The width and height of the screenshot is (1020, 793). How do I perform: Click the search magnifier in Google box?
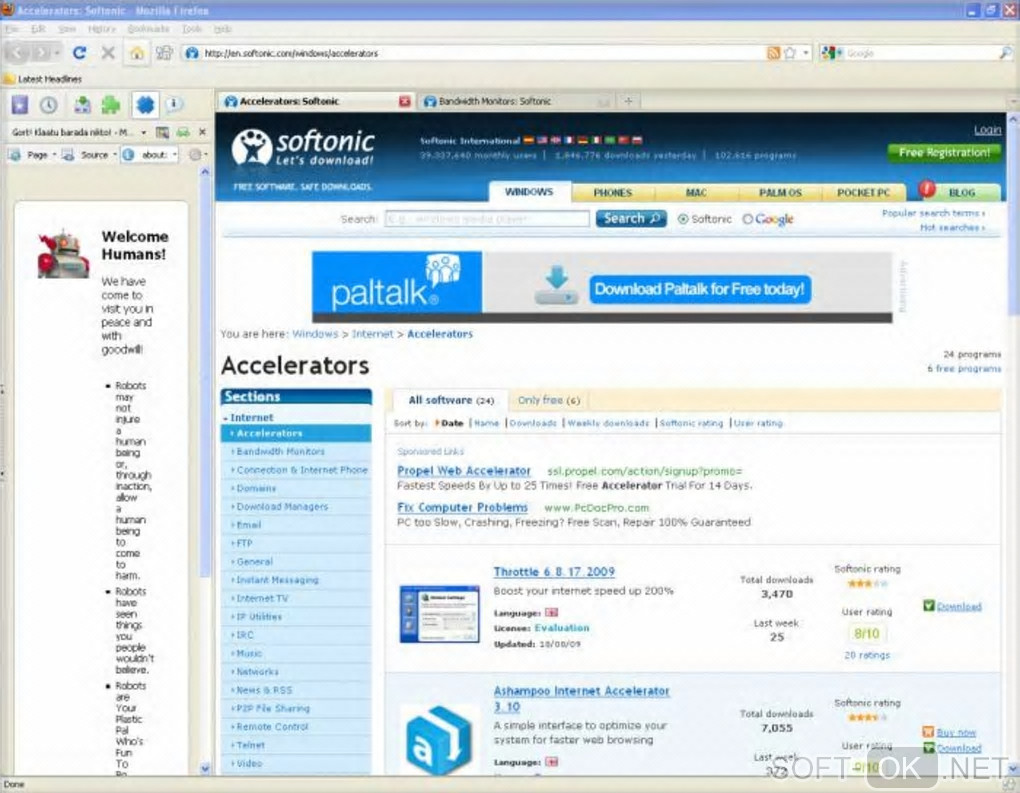pos(1006,53)
